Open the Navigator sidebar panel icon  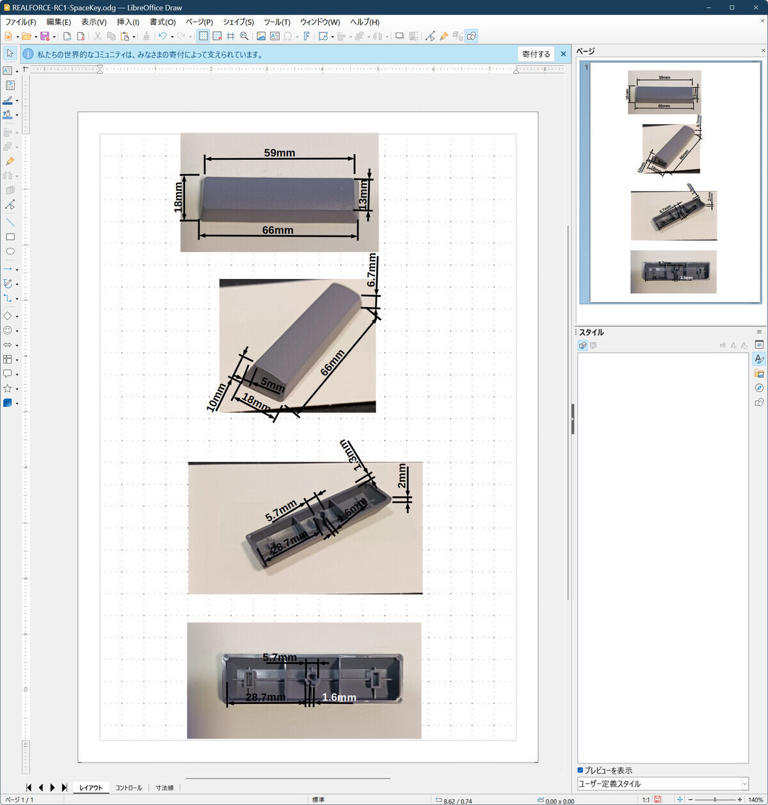[759, 388]
